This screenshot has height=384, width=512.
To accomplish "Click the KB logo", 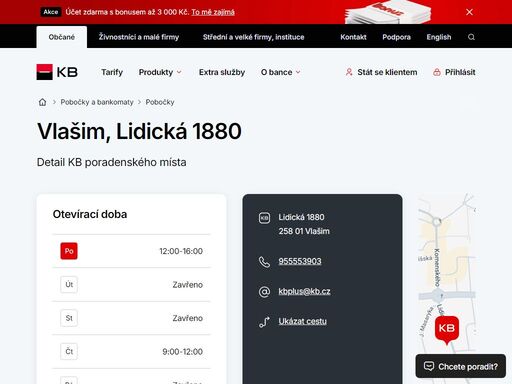I will pos(57,72).
